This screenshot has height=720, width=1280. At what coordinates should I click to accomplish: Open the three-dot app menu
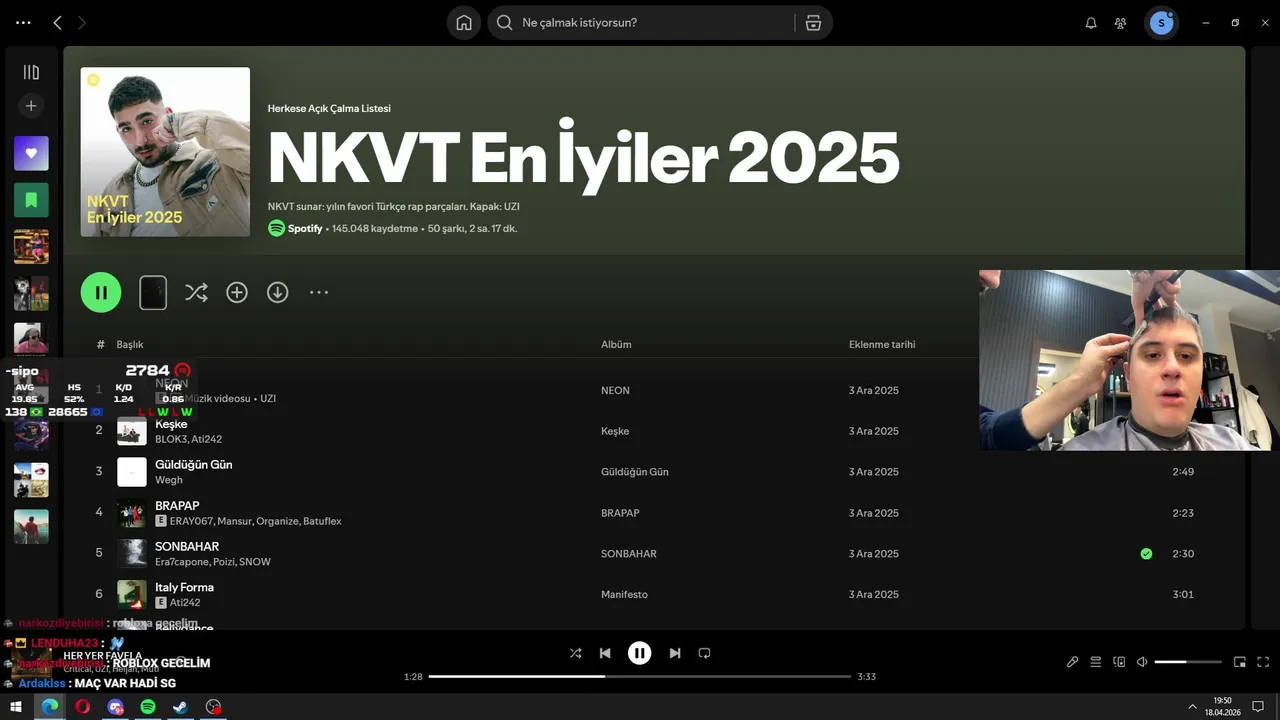(23, 22)
